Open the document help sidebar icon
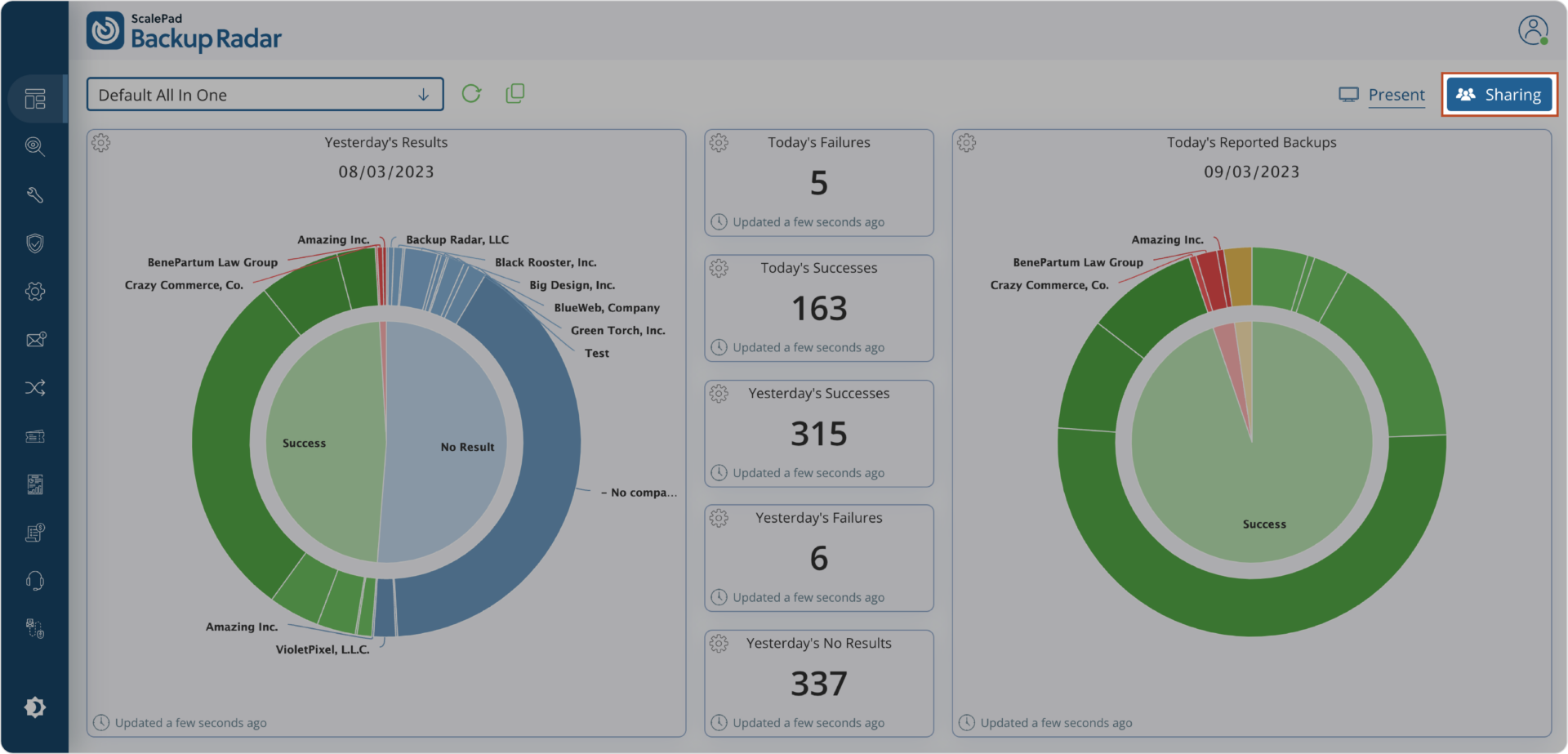This screenshot has height=754, width=1568. pyautogui.click(x=35, y=533)
